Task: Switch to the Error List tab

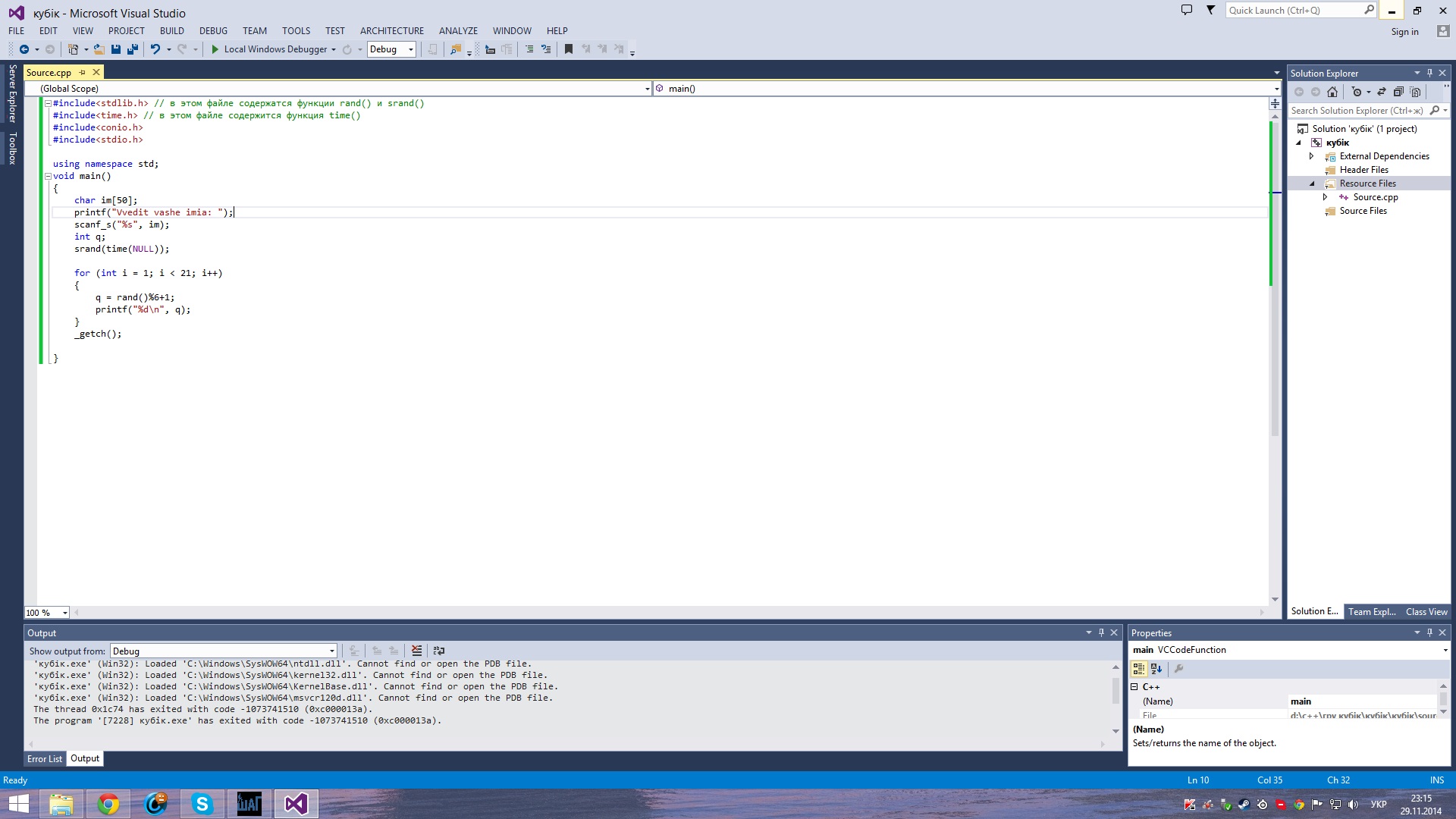Action: tap(45, 758)
